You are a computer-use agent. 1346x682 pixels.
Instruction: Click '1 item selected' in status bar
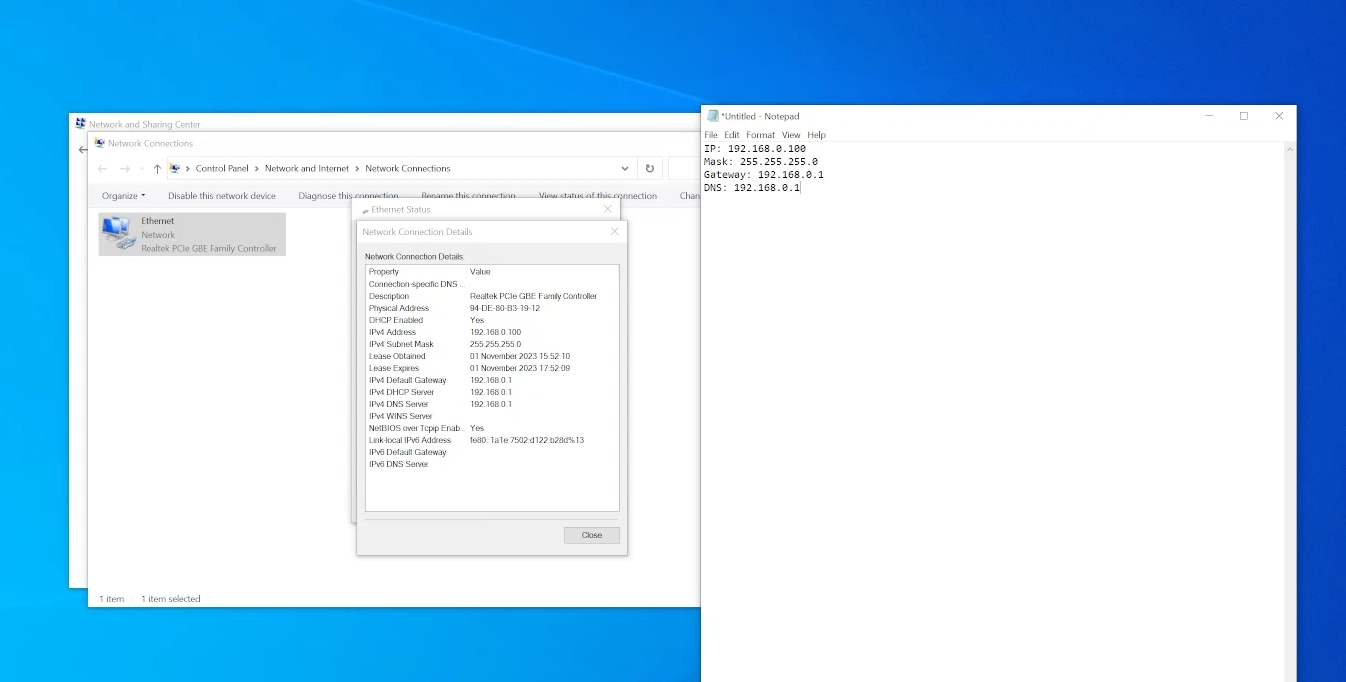coord(170,599)
